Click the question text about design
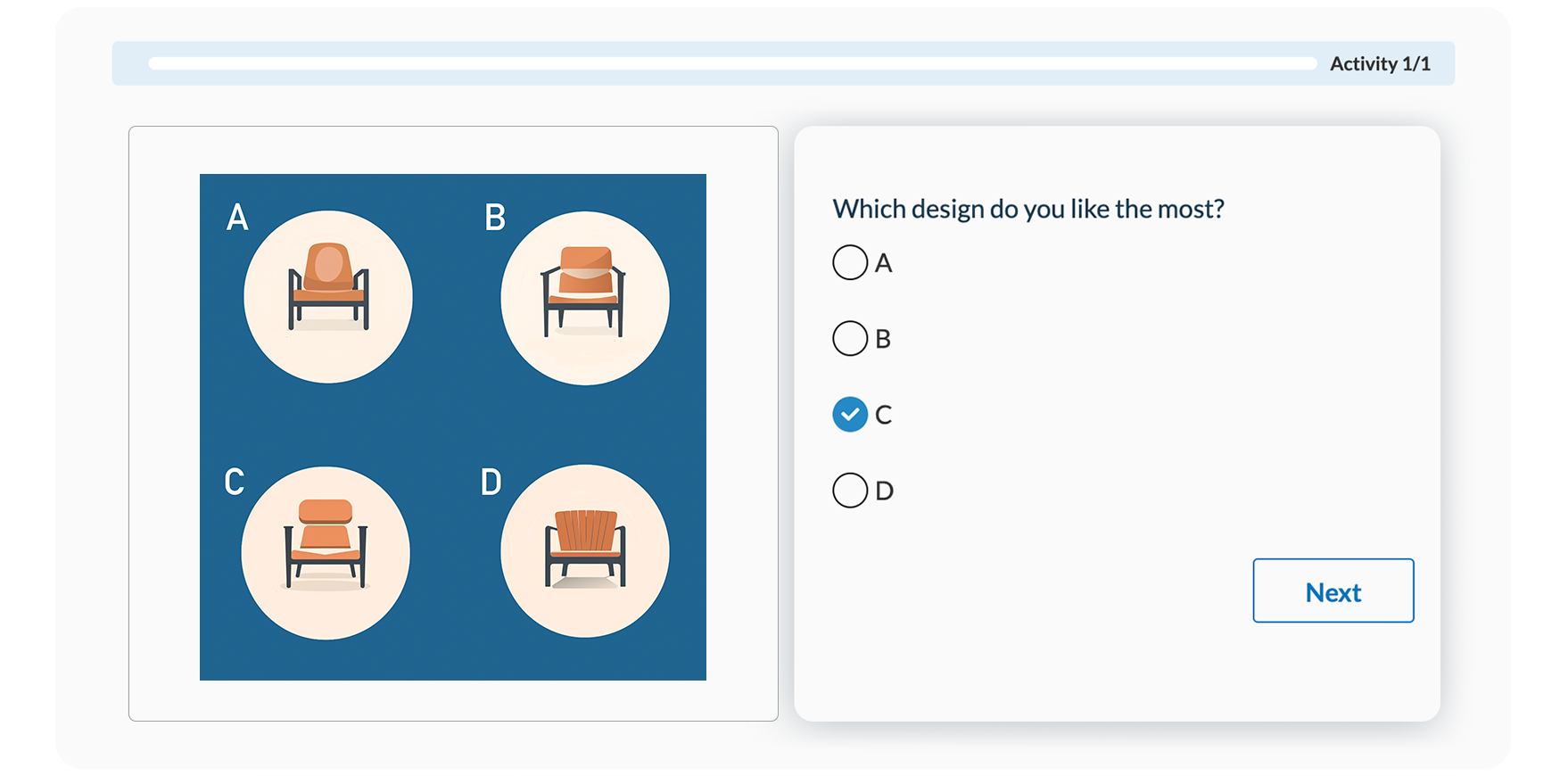The height and width of the screenshot is (776, 1568). click(x=1028, y=209)
